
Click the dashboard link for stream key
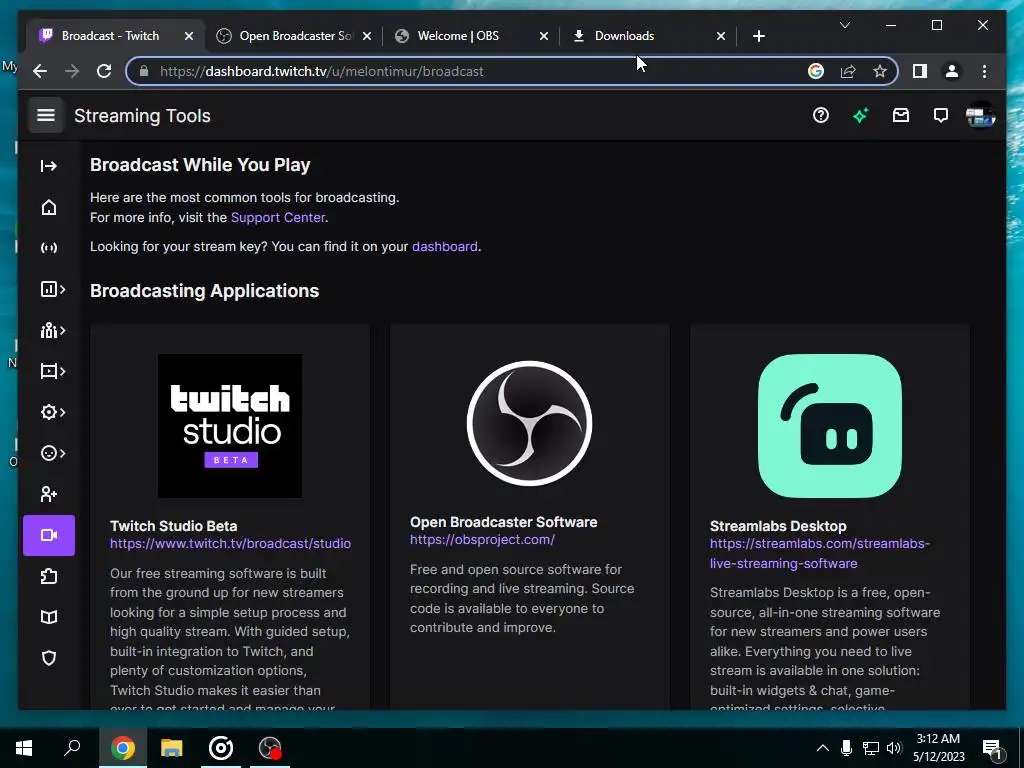pyautogui.click(x=445, y=247)
